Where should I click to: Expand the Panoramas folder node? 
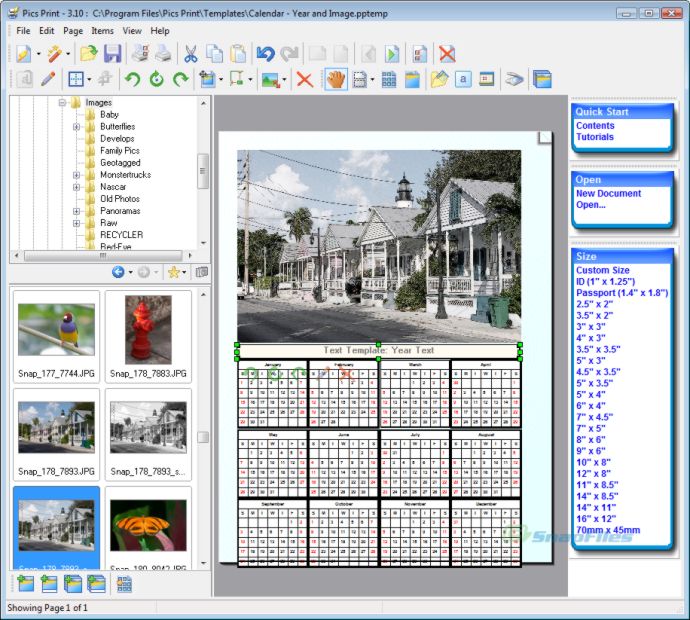(x=76, y=211)
